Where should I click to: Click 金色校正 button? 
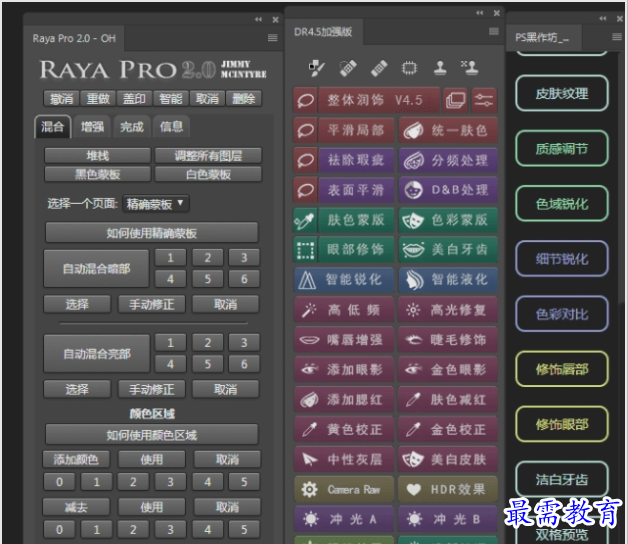click(x=448, y=429)
